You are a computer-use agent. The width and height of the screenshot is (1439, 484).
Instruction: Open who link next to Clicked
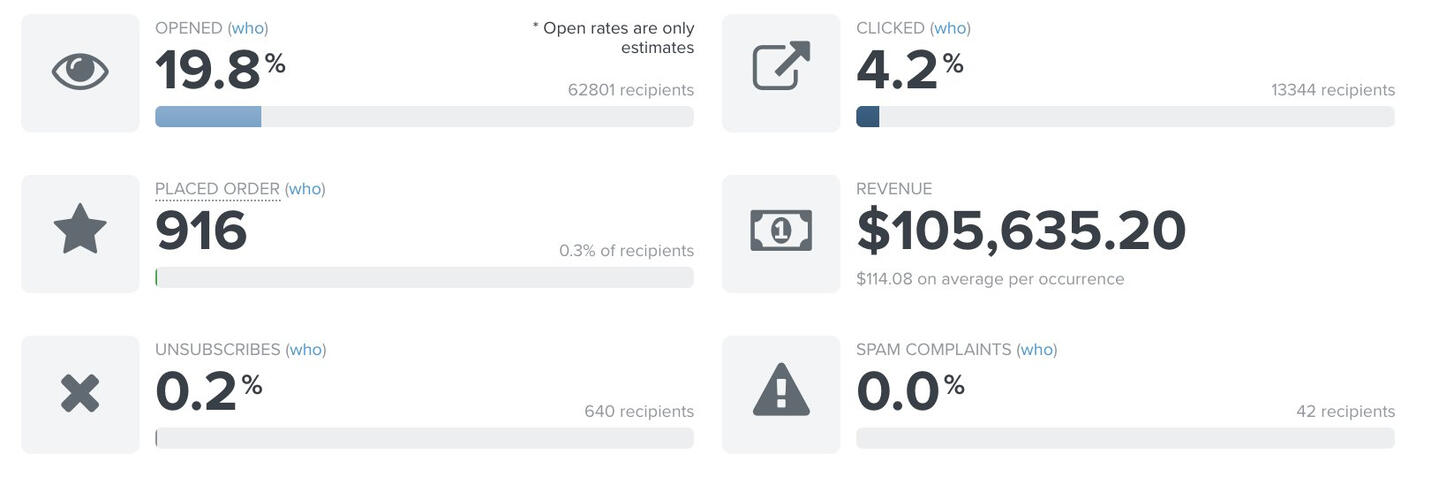tap(950, 28)
